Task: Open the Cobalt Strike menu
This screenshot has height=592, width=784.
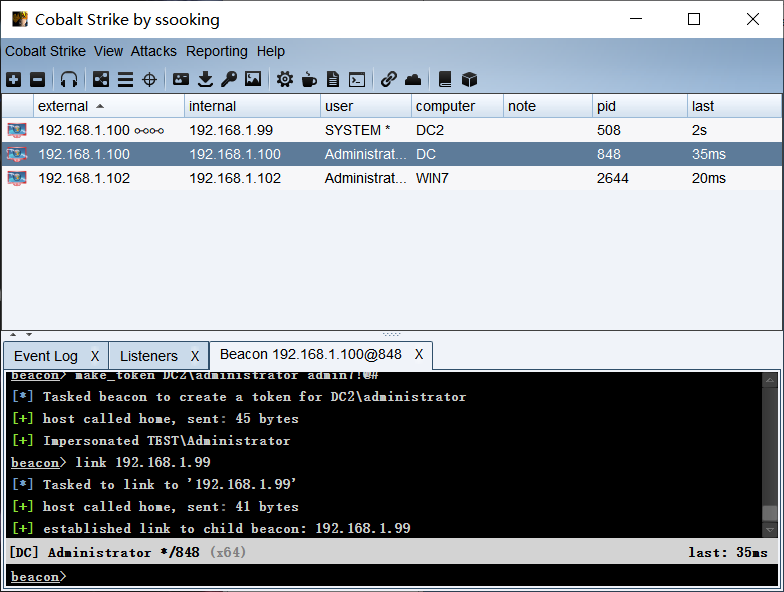Action: tap(46, 51)
